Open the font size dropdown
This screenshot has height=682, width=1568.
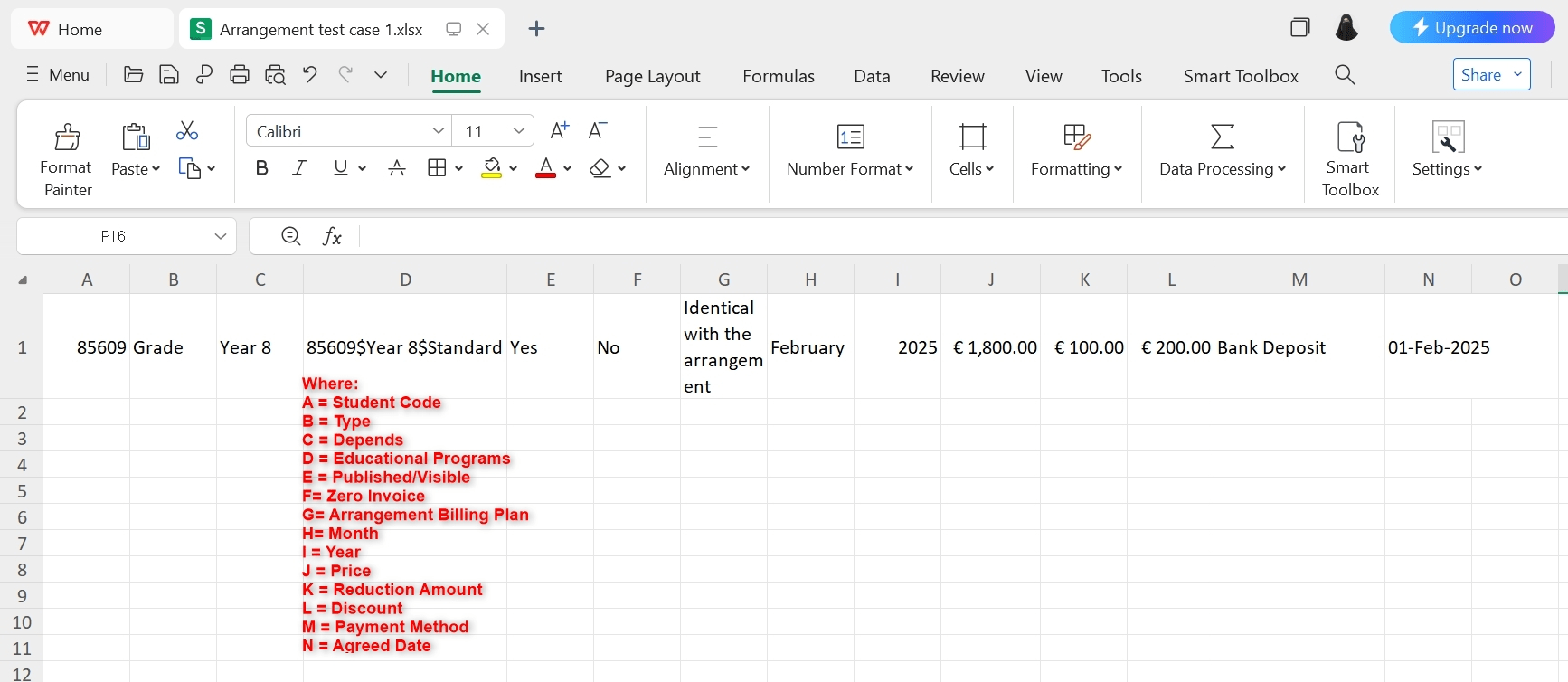pos(518,131)
